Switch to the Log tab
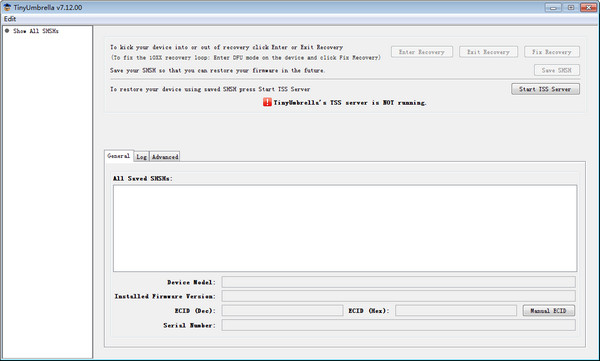 pos(142,157)
